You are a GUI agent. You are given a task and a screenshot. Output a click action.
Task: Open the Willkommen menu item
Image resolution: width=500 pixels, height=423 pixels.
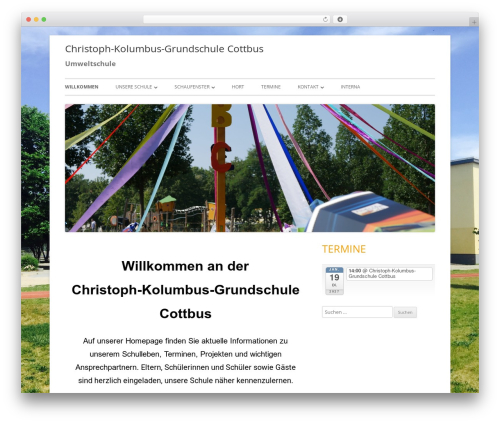(82, 87)
